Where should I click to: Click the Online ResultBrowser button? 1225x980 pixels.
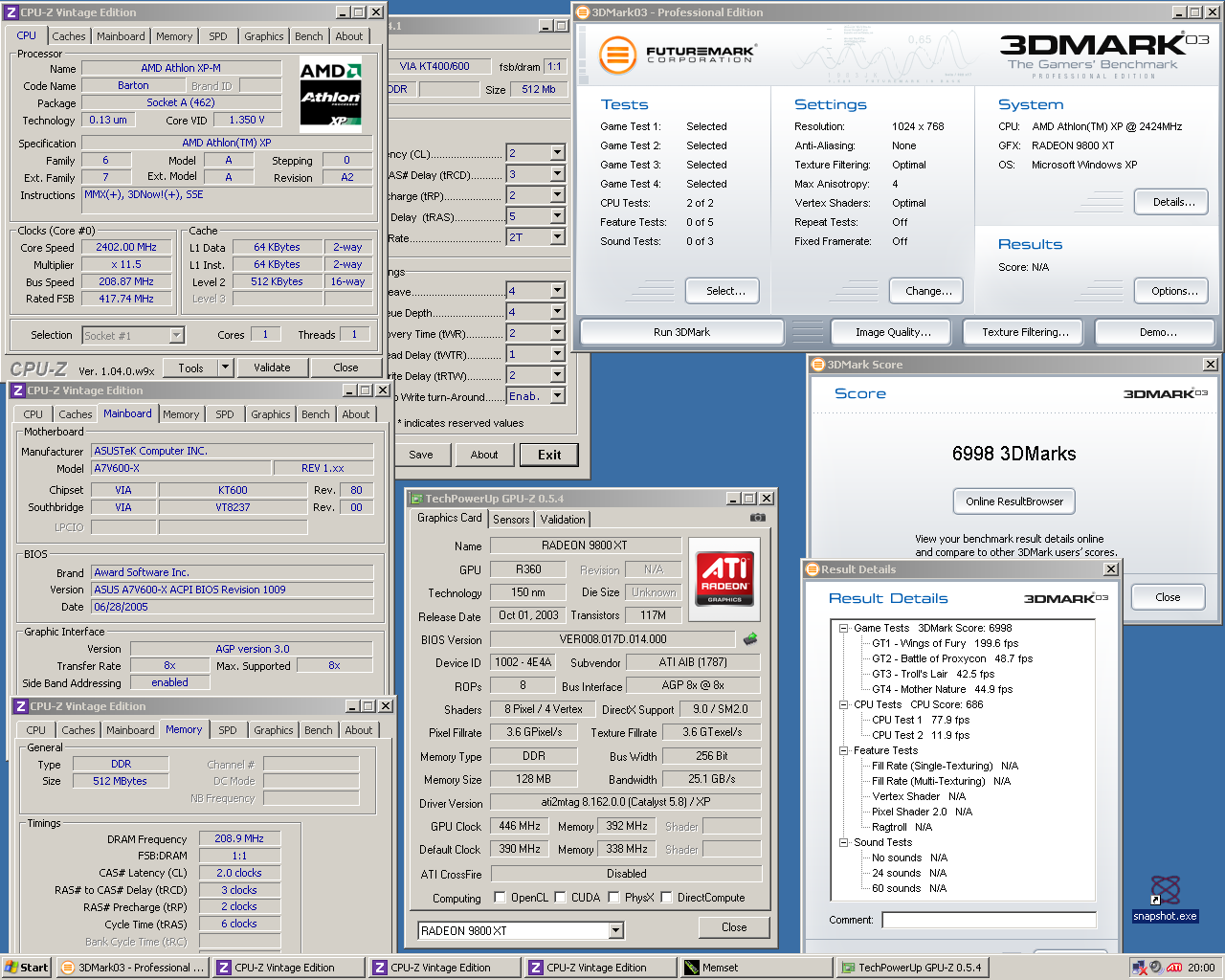(1014, 501)
